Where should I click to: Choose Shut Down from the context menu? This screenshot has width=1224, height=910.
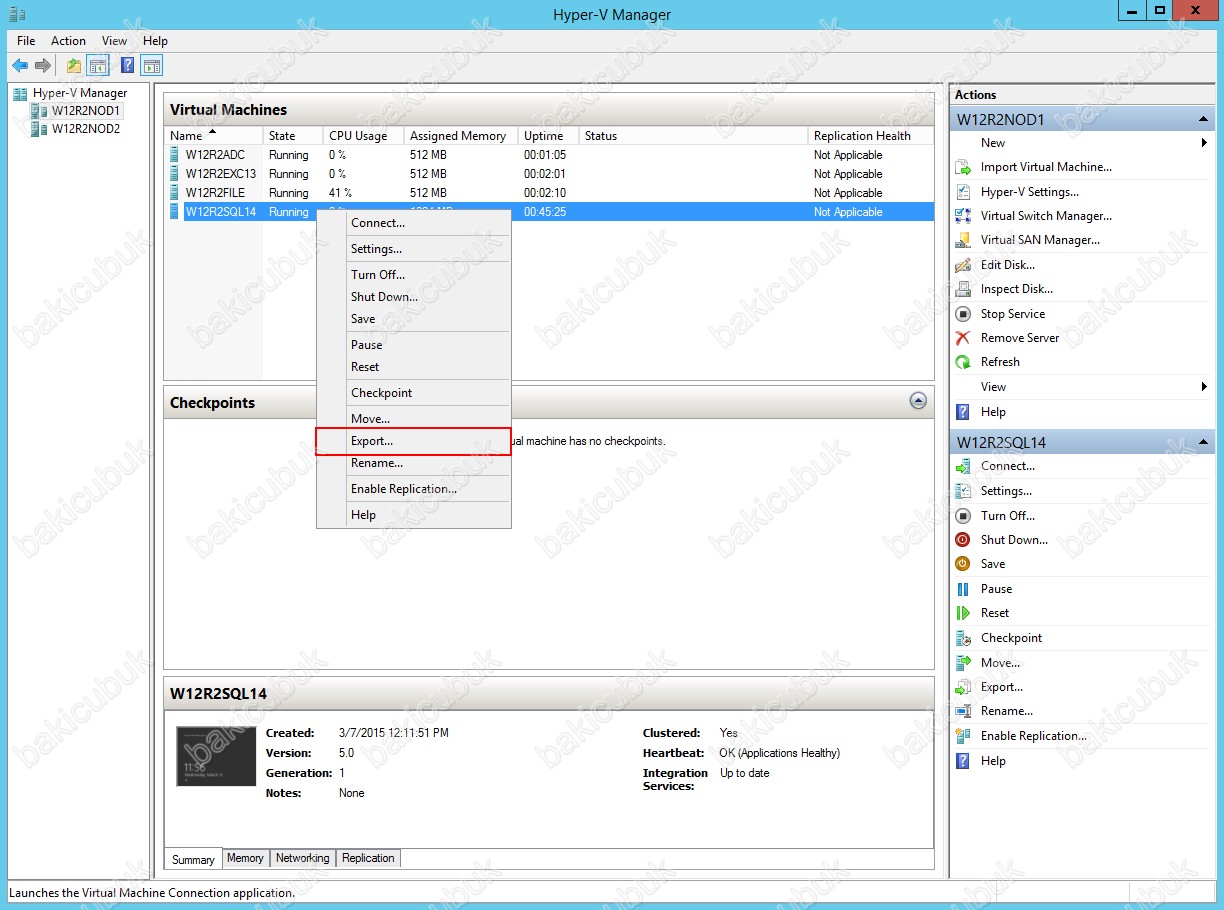pos(414,297)
